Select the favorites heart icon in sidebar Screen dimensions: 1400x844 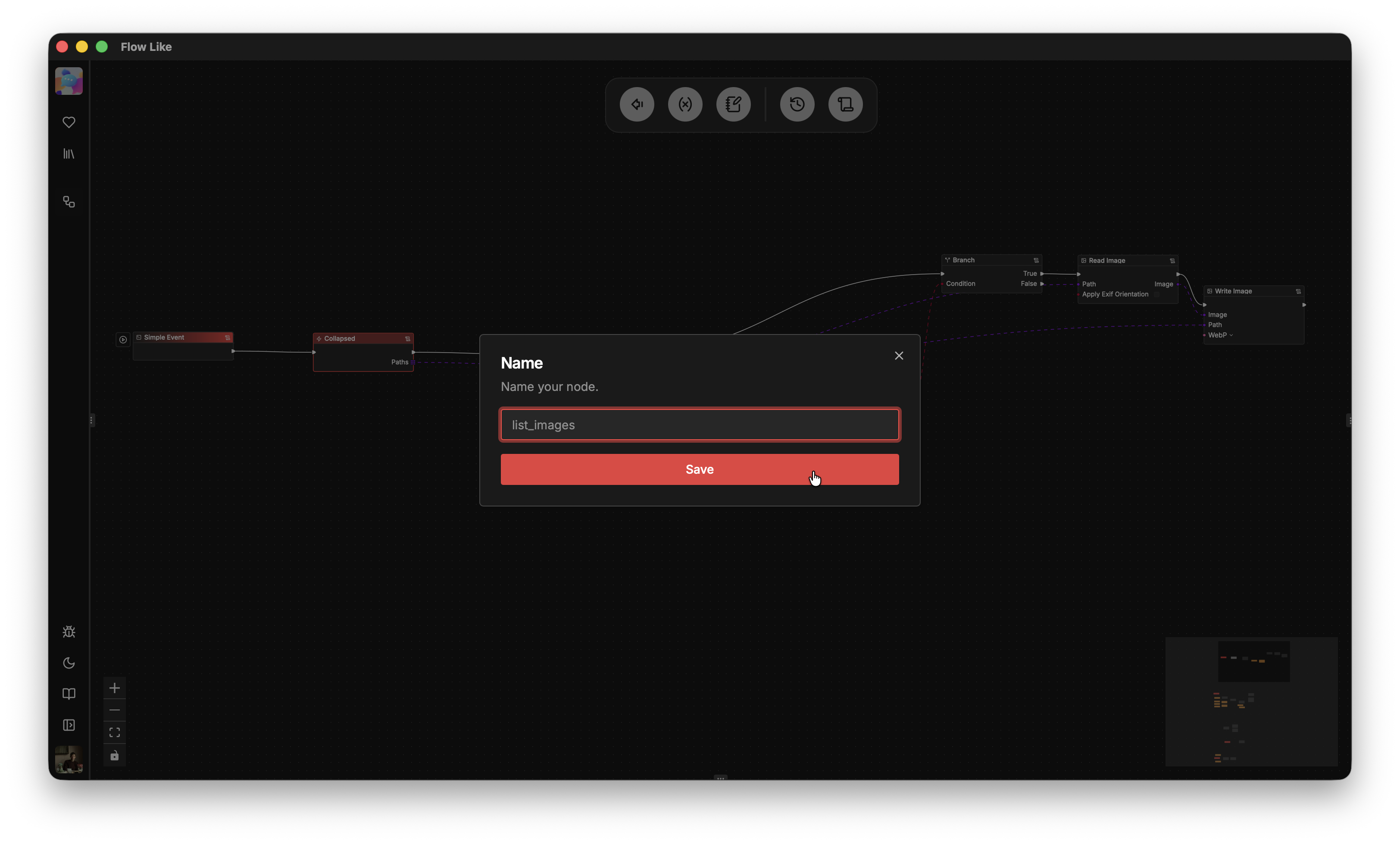pos(69,122)
